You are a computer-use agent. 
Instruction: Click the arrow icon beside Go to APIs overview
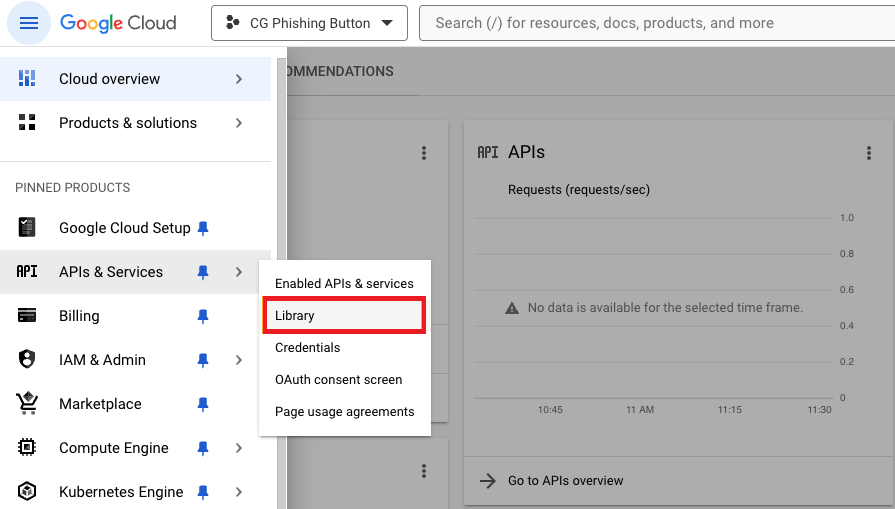pos(487,480)
